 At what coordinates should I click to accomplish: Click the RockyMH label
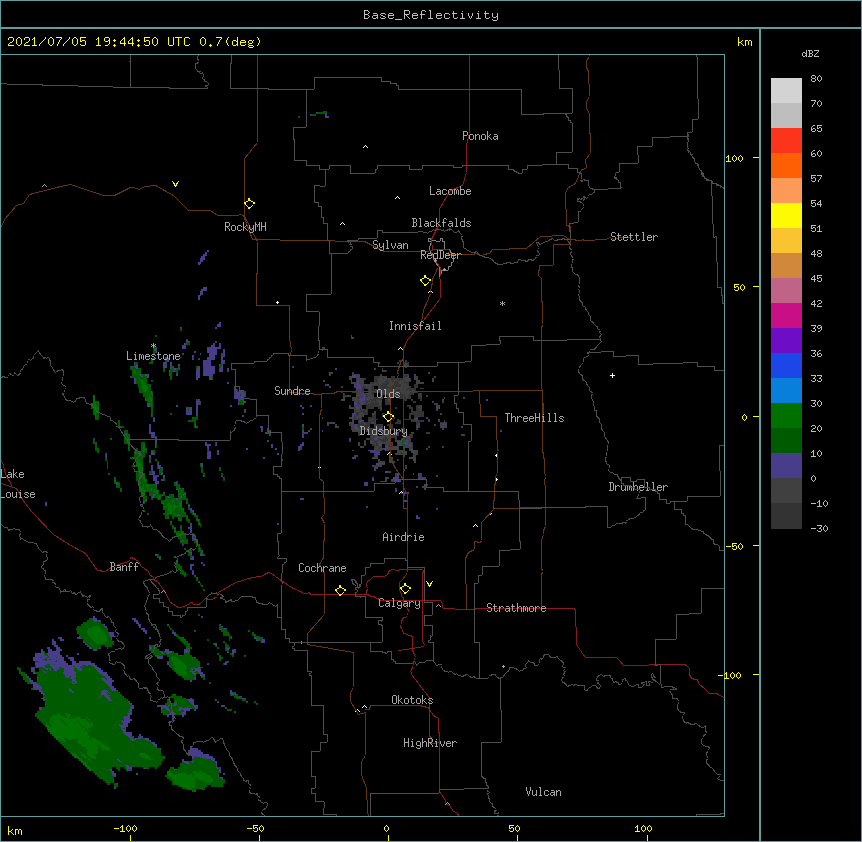(245, 227)
